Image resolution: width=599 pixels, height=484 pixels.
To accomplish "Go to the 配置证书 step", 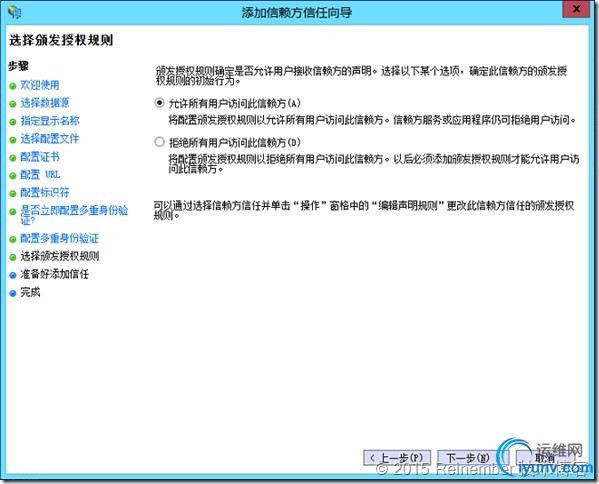I will (x=40, y=157).
